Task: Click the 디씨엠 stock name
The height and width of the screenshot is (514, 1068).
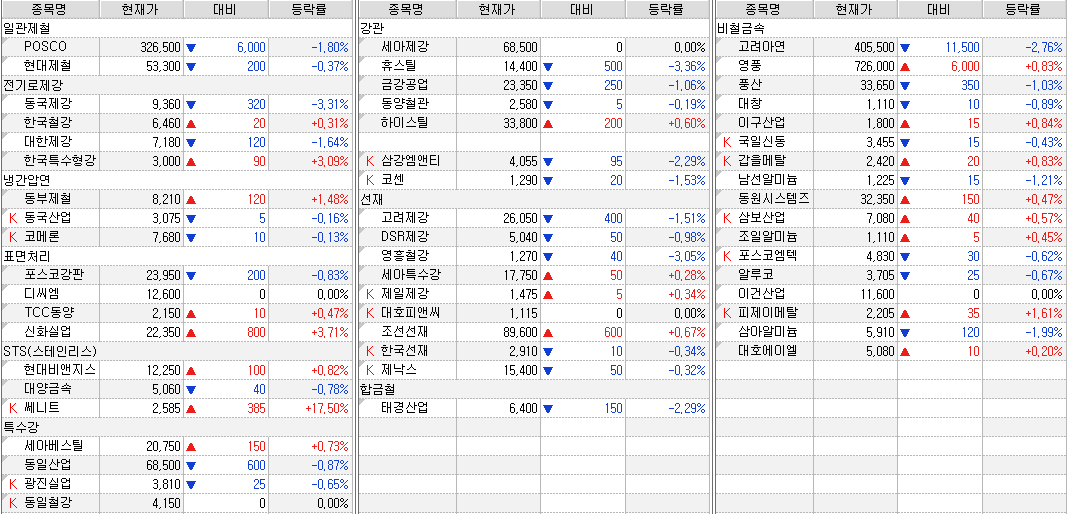Action: (x=42, y=295)
